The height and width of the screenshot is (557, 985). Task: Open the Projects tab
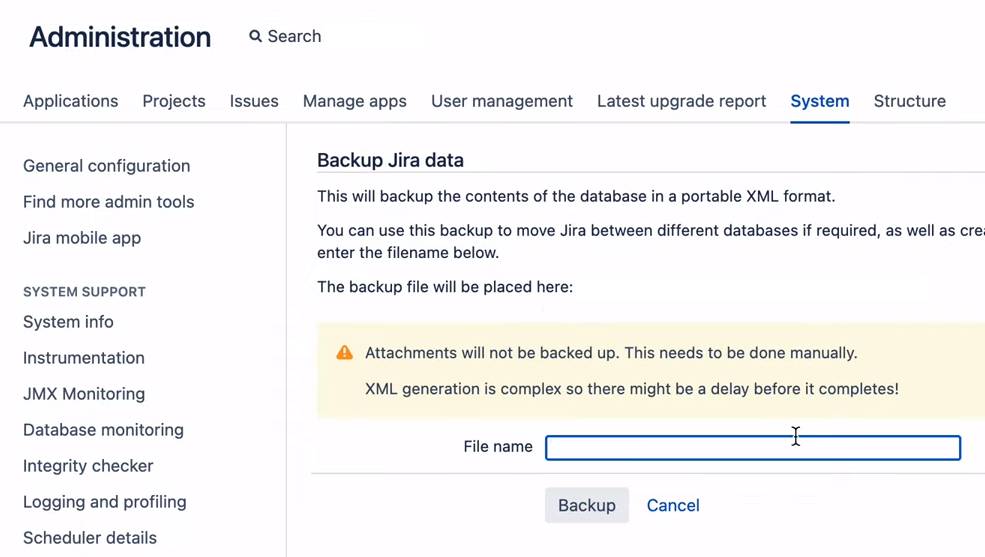click(174, 101)
